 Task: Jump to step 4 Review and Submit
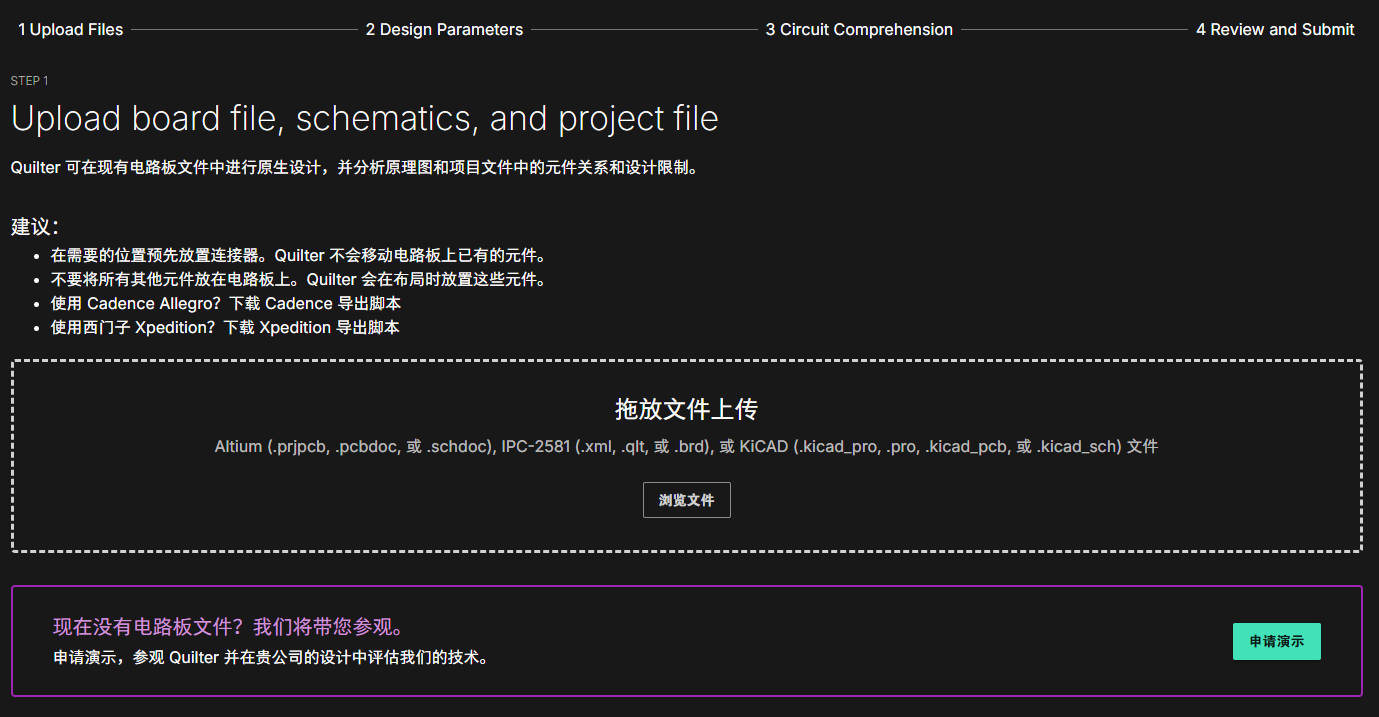point(1275,30)
